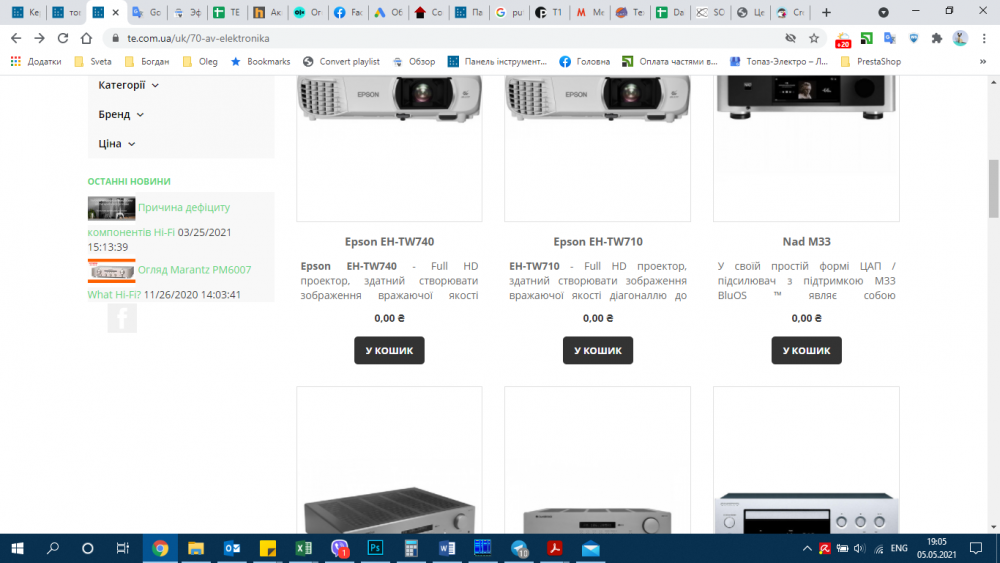Go back to the previous page

point(16,38)
